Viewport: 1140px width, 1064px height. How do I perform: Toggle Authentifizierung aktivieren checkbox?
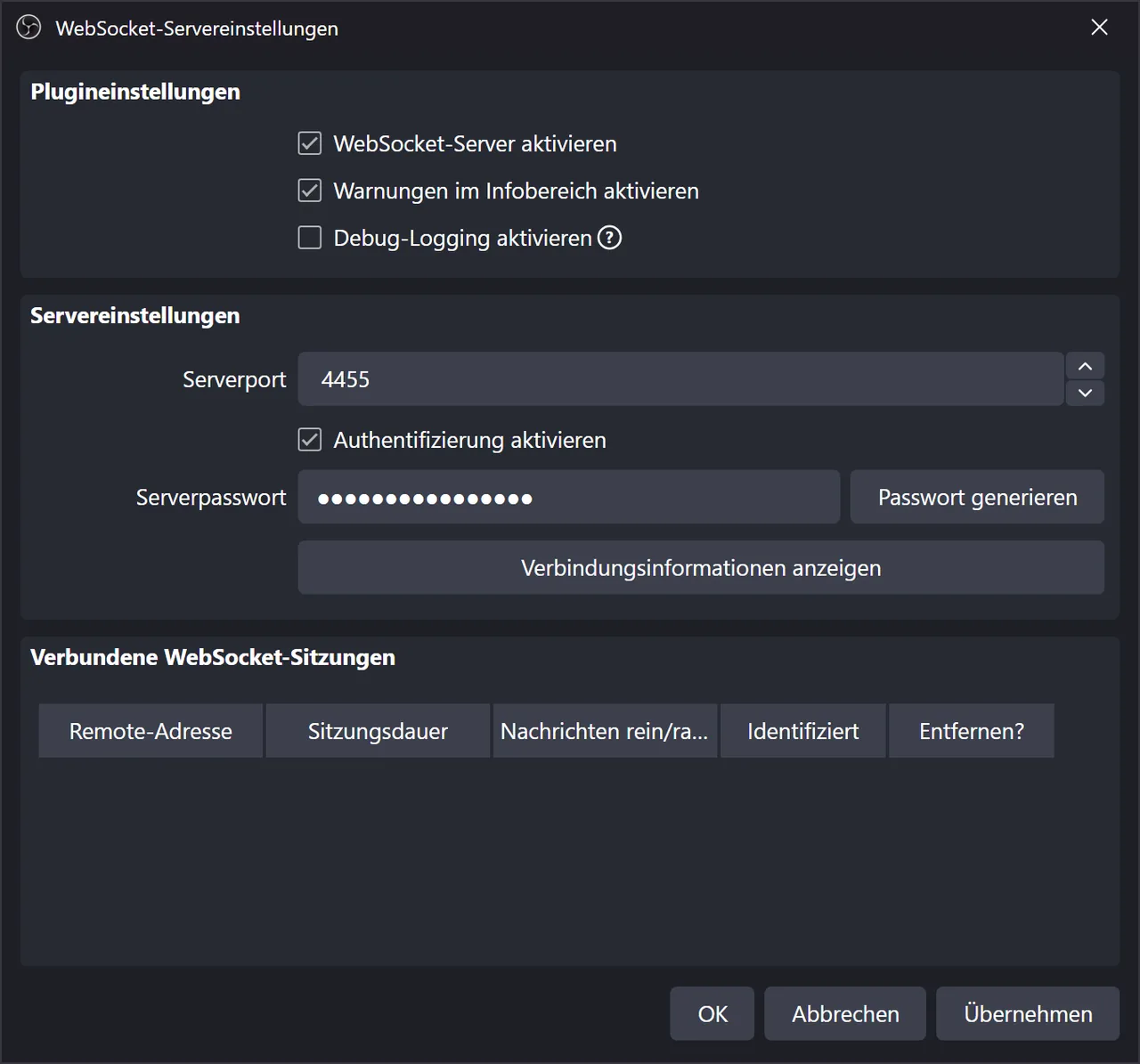click(x=310, y=440)
